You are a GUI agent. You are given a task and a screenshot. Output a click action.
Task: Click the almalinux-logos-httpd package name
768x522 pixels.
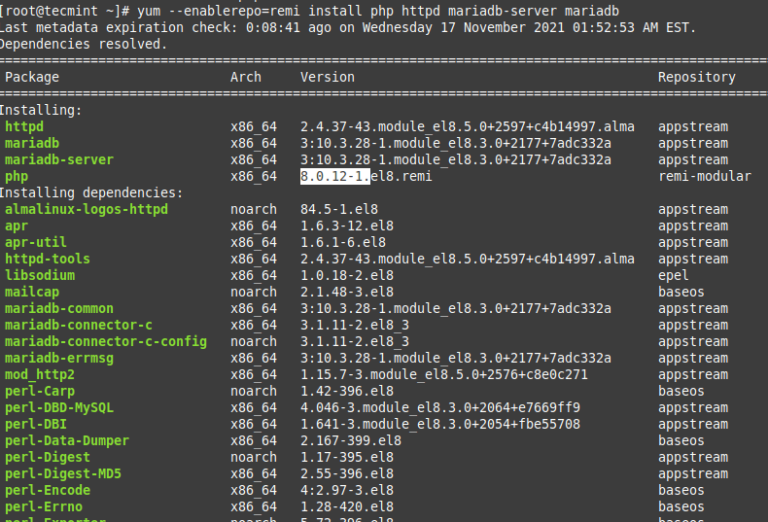[x=86, y=209]
